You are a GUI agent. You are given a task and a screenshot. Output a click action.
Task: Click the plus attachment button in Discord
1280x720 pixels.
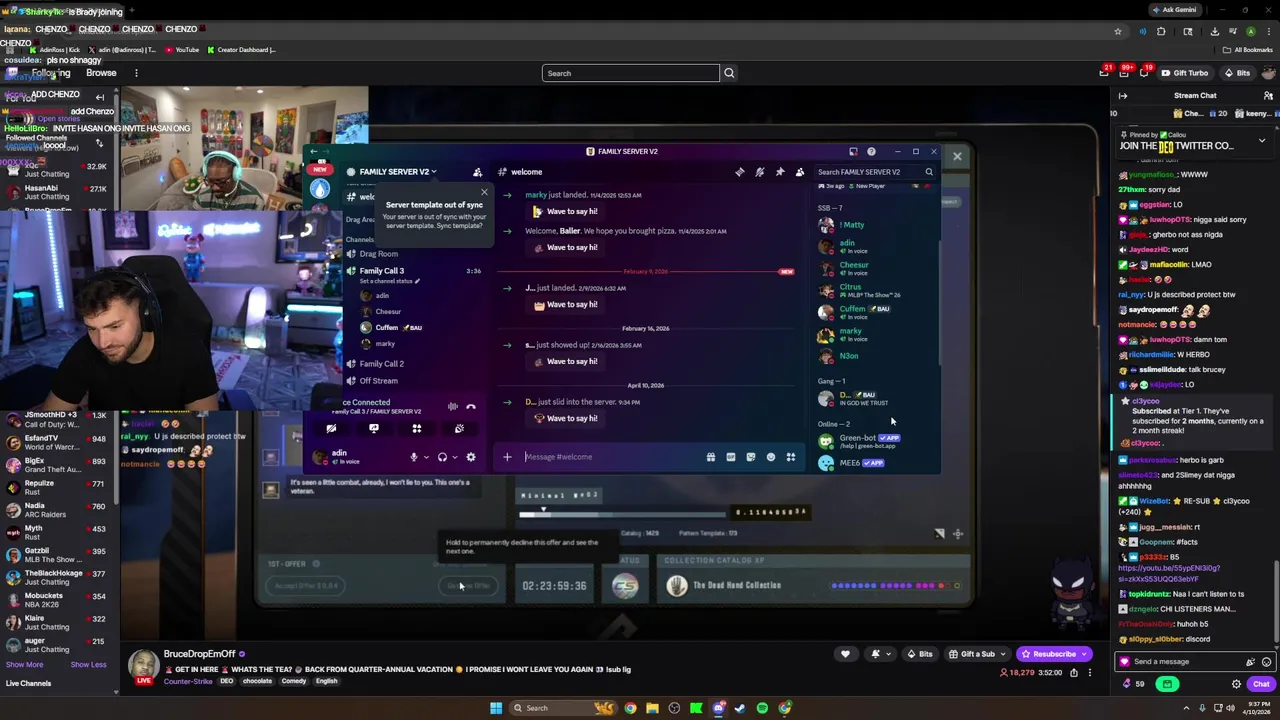click(507, 457)
